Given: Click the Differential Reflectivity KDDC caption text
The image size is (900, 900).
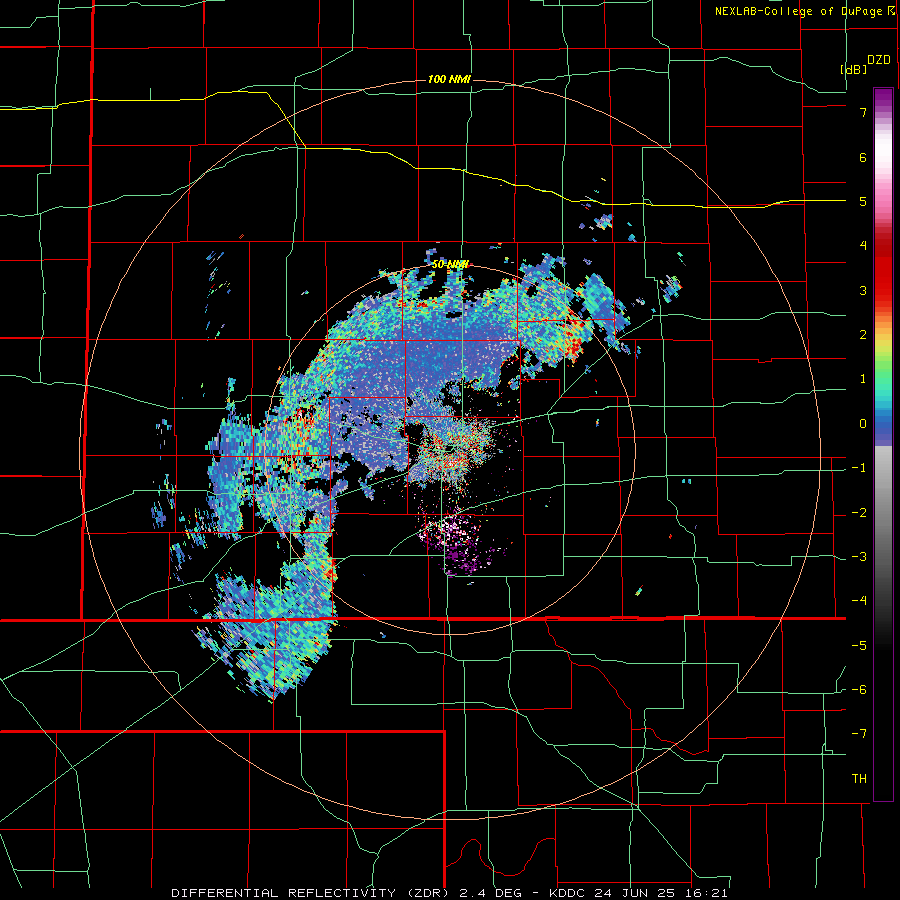Looking at the screenshot, I should tap(449, 893).
